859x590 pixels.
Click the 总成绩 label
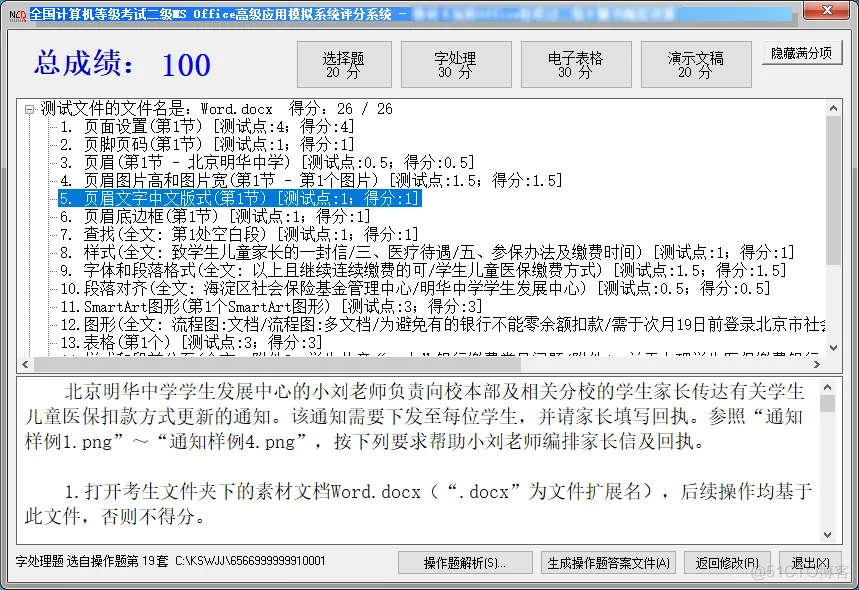83,63
